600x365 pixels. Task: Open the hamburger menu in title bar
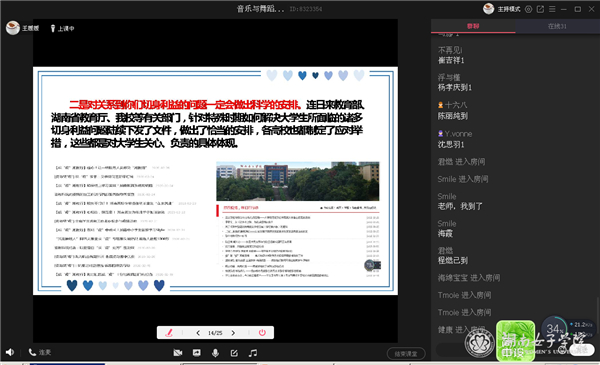click(x=552, y=9)
